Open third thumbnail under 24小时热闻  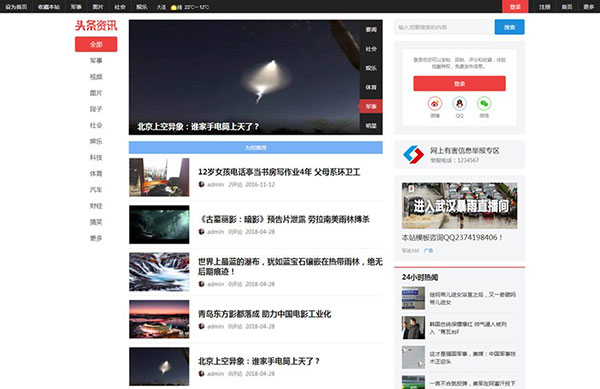click(x=413, y=357)
